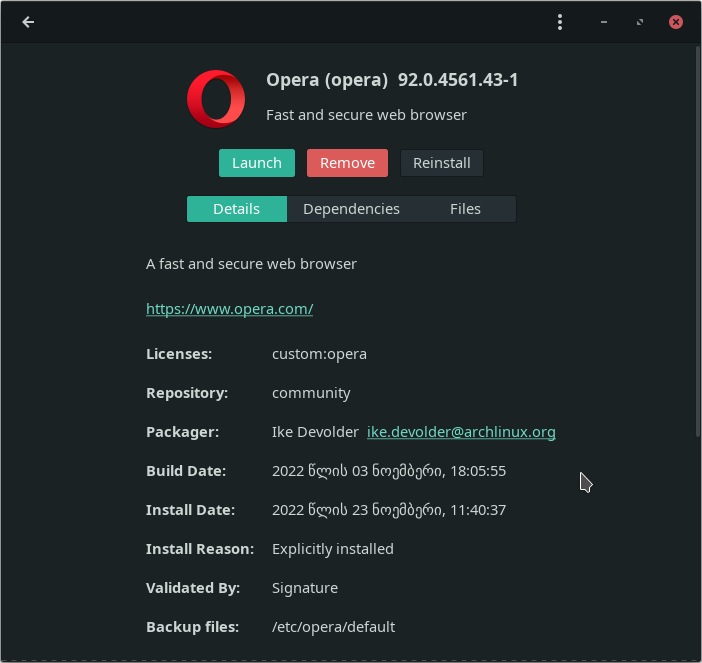The width and height of the screenshot is (702, 663).
Task: Select the Details tab
Action: (x=237, y=209)
